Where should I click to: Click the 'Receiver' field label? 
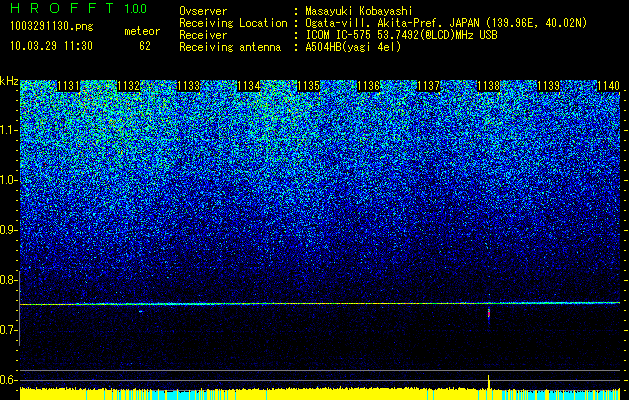203,35
